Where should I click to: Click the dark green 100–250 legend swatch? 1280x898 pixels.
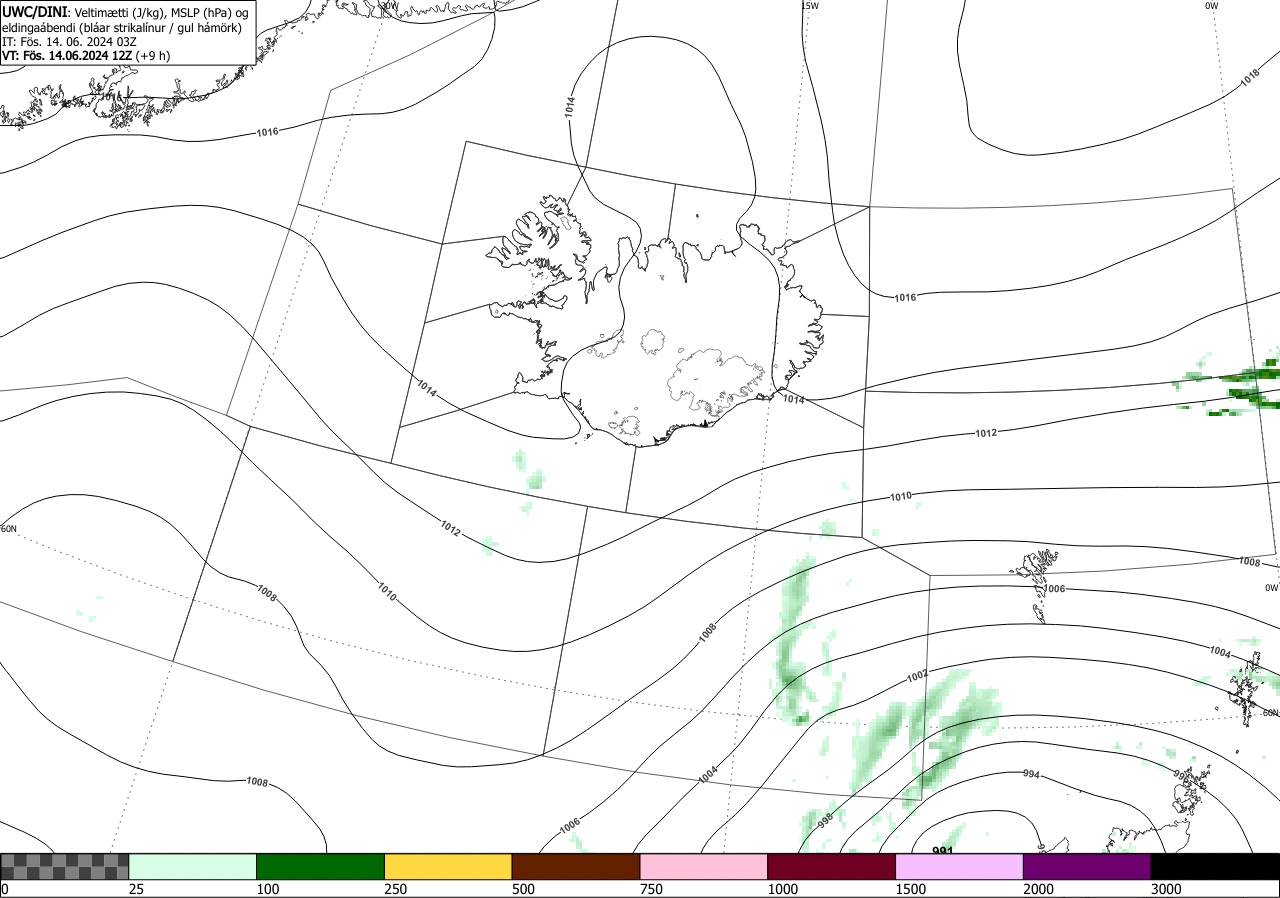(321, 866)
